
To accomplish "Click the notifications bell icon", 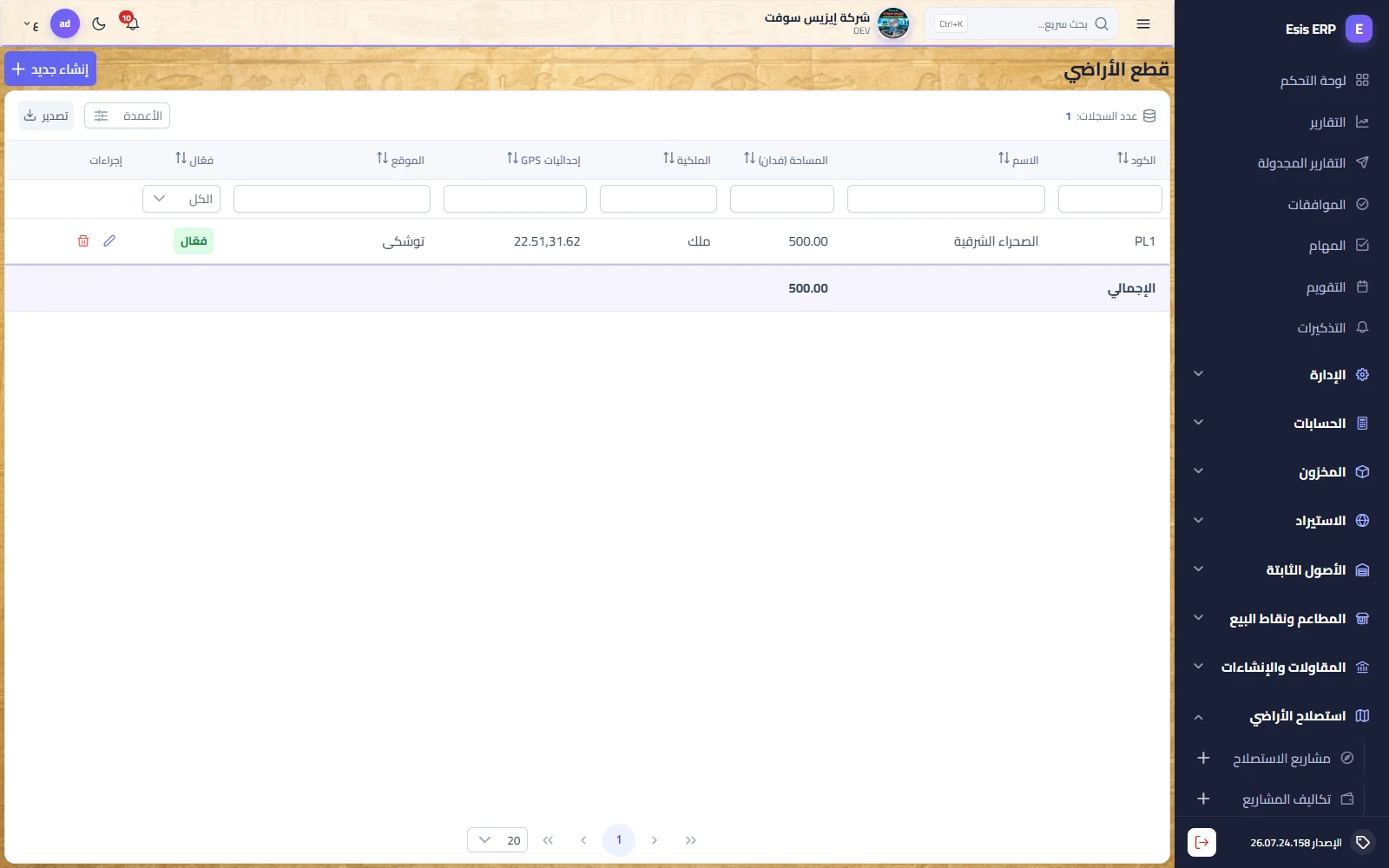I will (x=131, y=23).
